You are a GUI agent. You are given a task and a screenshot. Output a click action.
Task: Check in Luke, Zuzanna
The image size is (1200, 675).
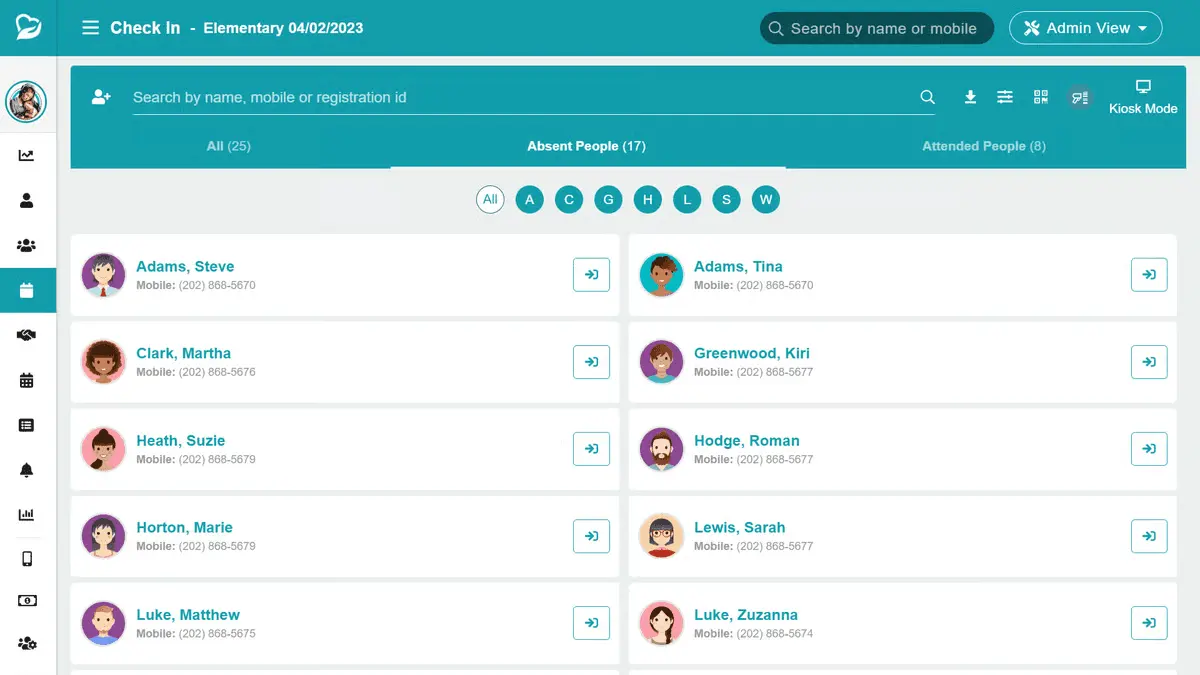(1149, 623)
